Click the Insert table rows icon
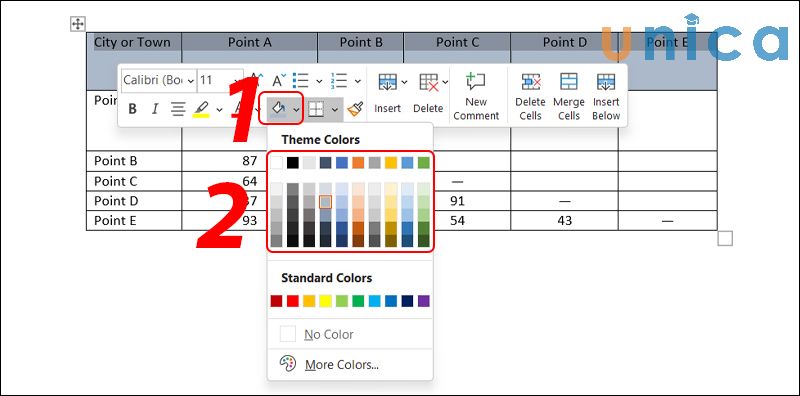 click(387, 82)
